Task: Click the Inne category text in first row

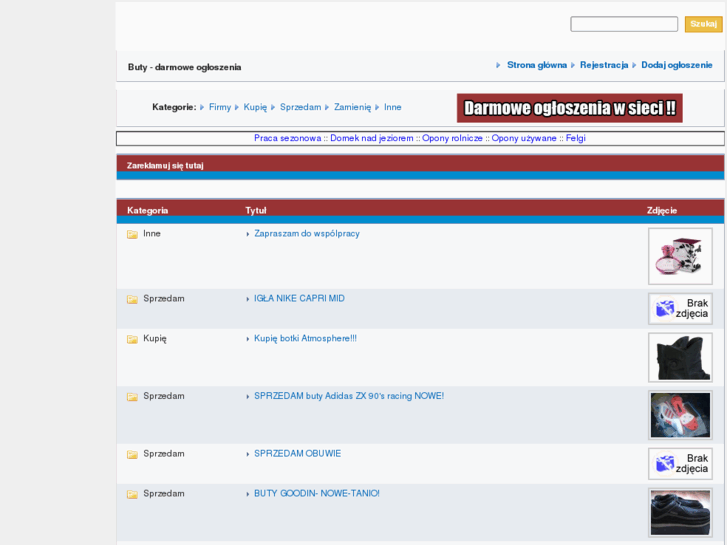Action: coord(152,234)
